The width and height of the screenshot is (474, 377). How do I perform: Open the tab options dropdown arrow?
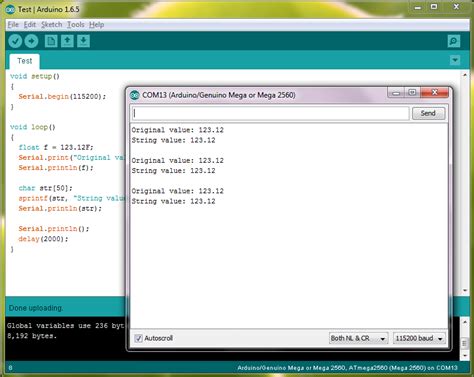tap(455, 60)
